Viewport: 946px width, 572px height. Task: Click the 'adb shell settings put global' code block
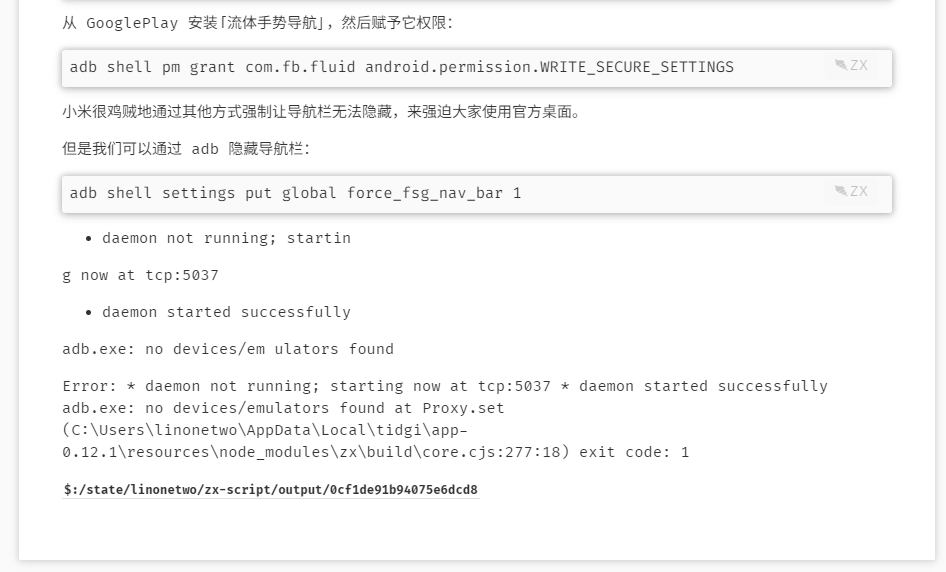pos(477,194)
